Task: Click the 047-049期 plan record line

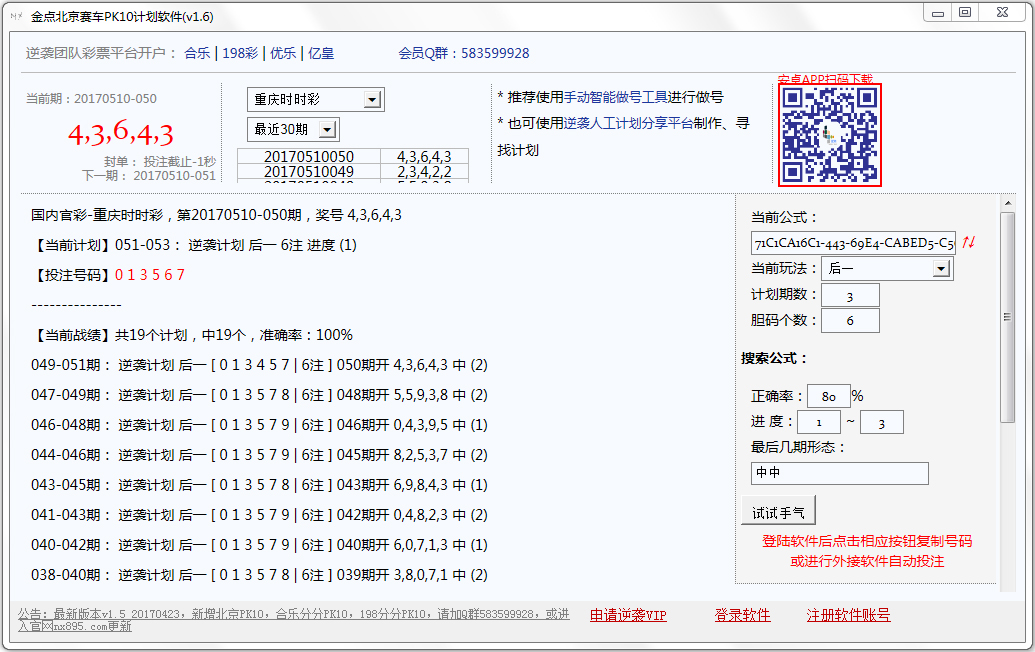Action: (x=259, y=395)
